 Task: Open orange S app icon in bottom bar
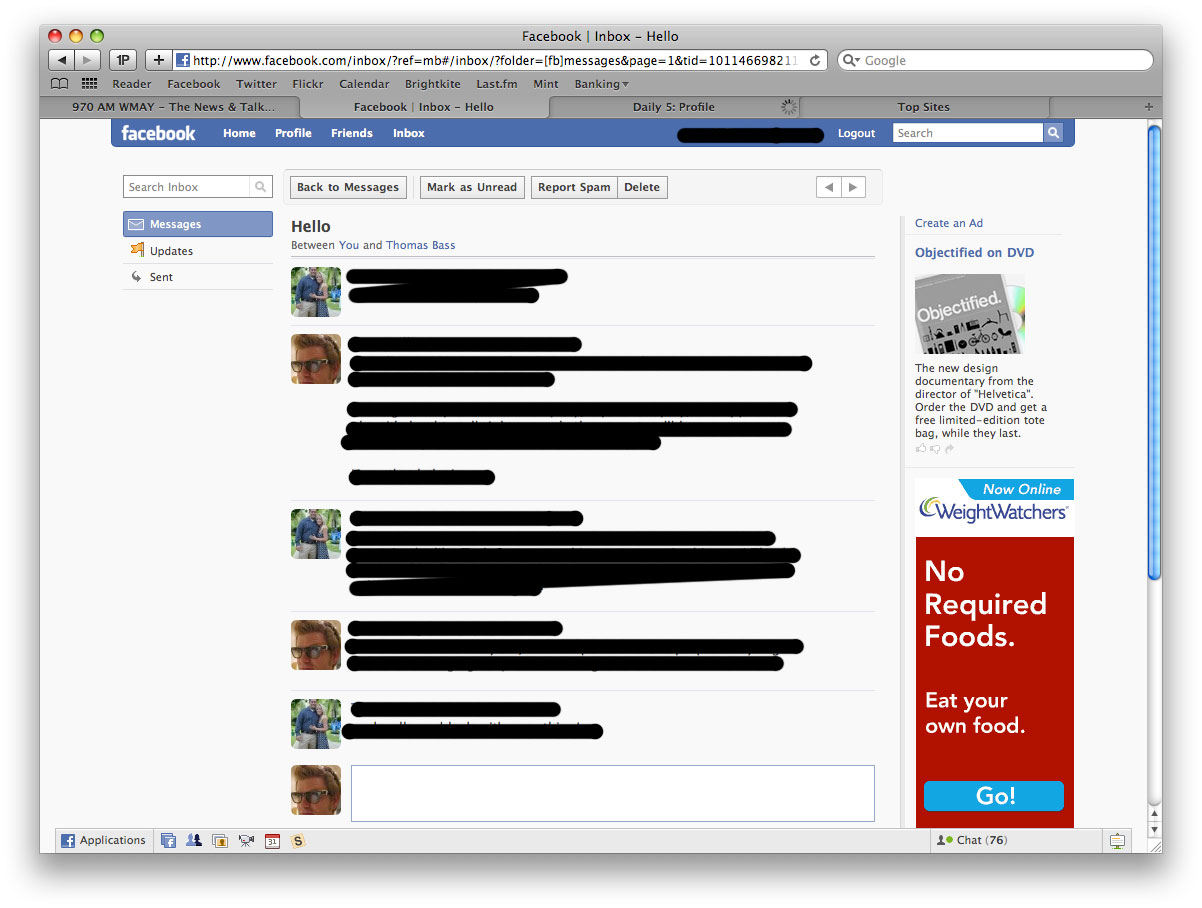click(298, 841)
